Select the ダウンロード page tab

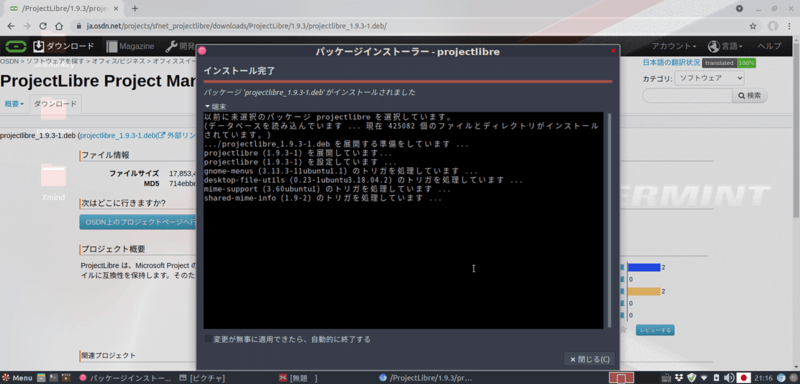coord(55,104)
